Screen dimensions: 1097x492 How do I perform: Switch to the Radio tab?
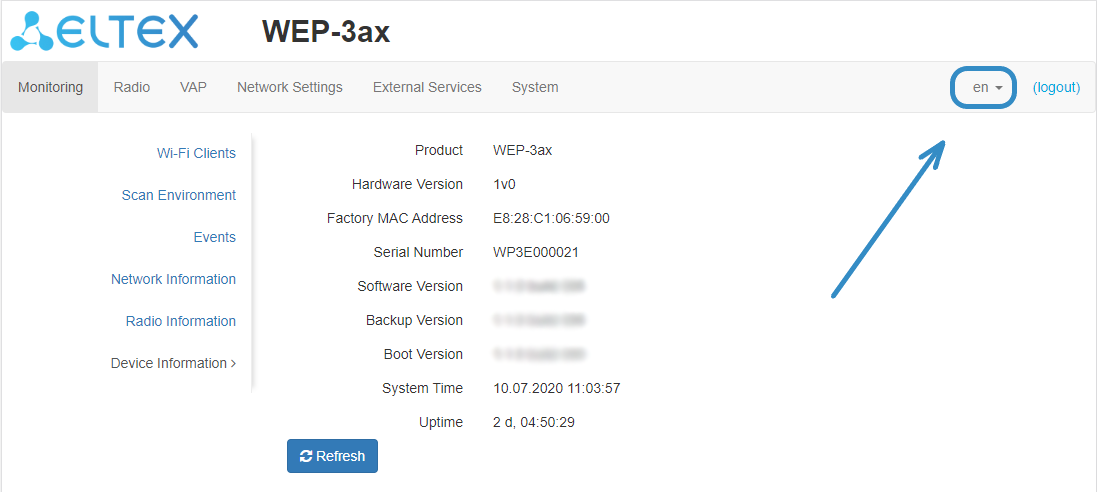(x=132, y=87)
